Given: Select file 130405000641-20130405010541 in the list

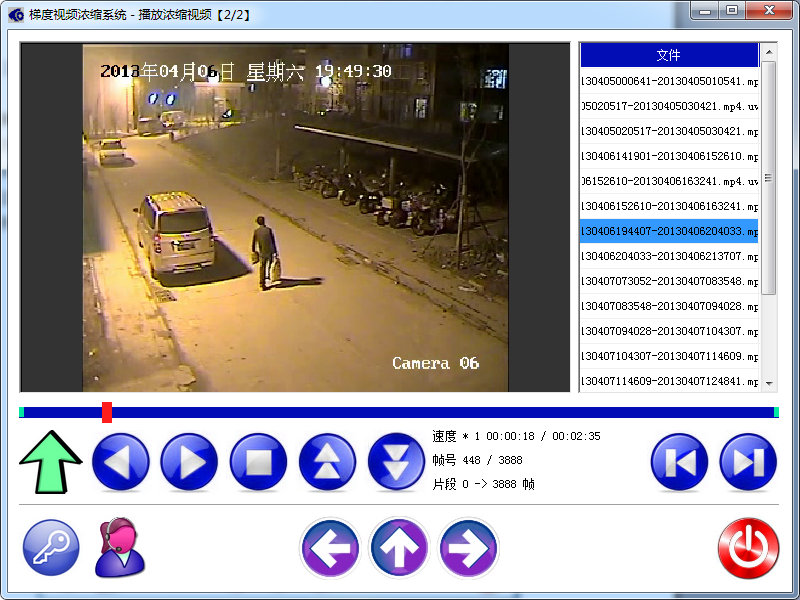Looking at the screenshot, I should coord(669,81).
